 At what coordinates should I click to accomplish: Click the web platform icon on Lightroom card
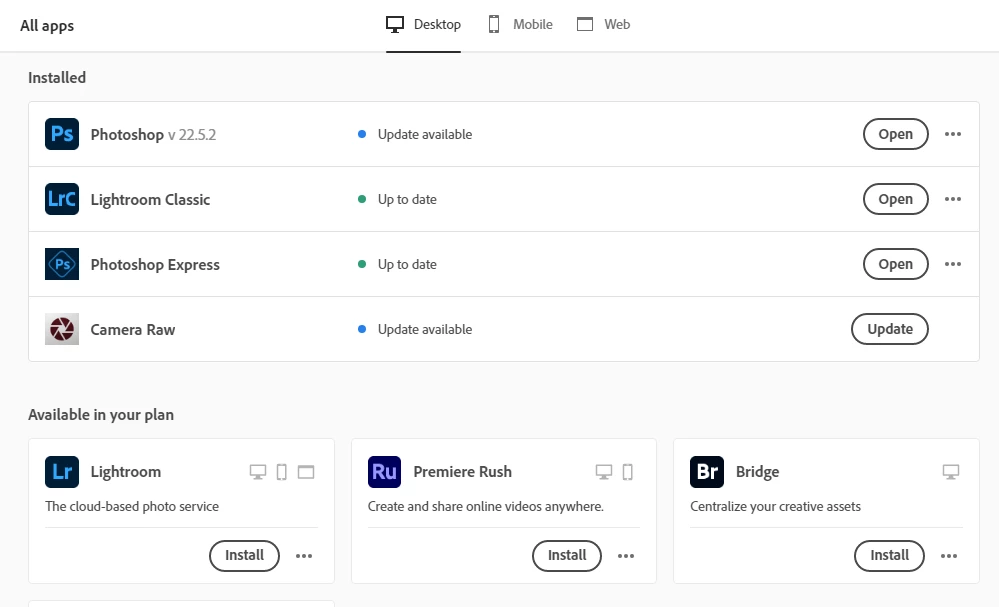click(x=306, y=472)
